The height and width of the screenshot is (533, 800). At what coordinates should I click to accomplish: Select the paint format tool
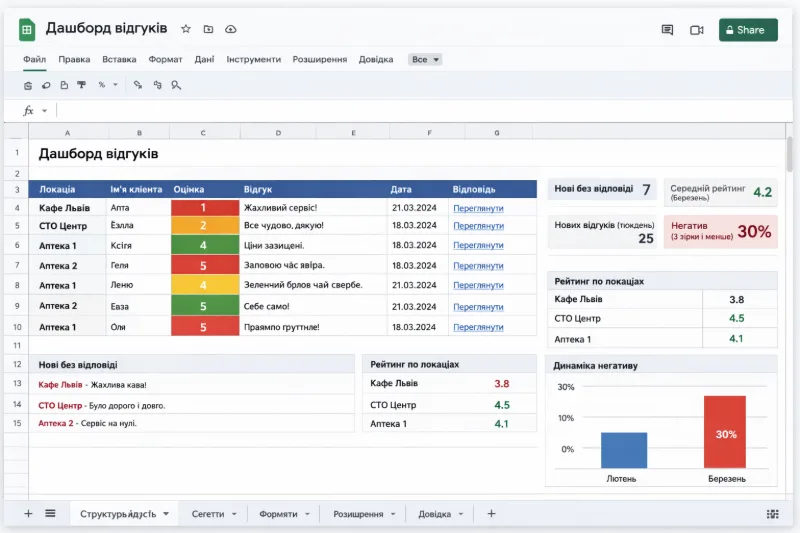(x=81, y=85)
